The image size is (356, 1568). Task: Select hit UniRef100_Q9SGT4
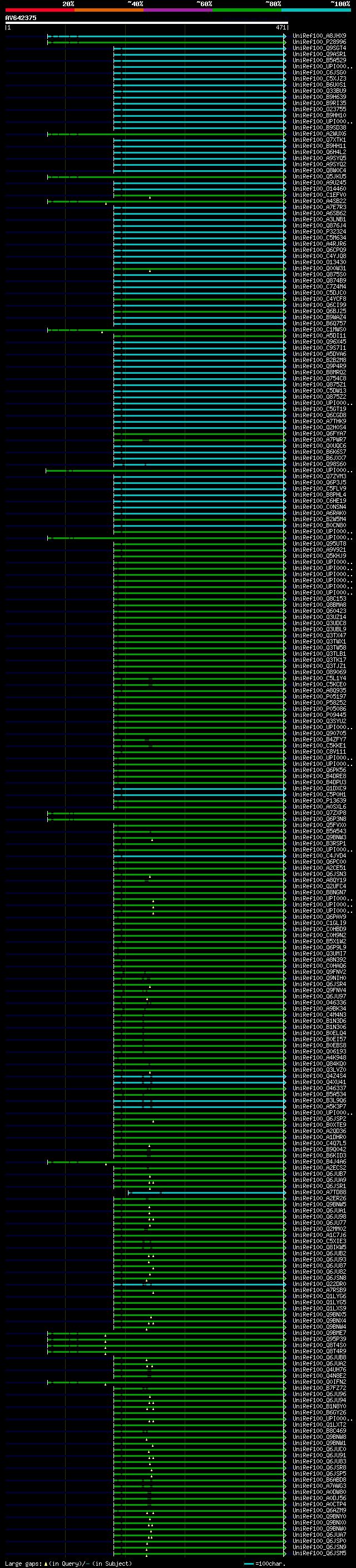click(x=319, y=48)
